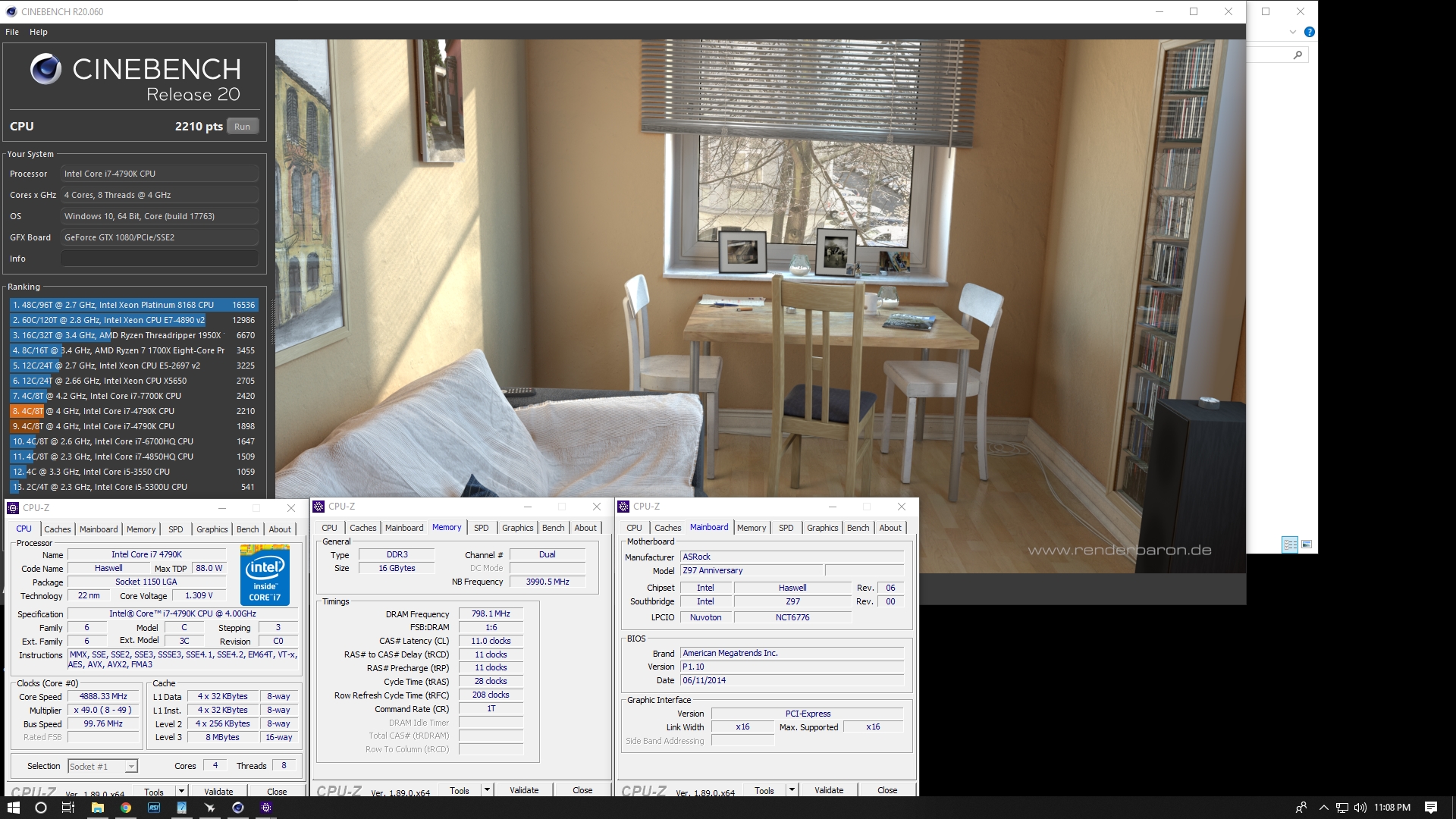Viewport: 1456px width, 819px height.
Task: Select ranking row Intel Core i5-3550
Action: tap(134, 472)
